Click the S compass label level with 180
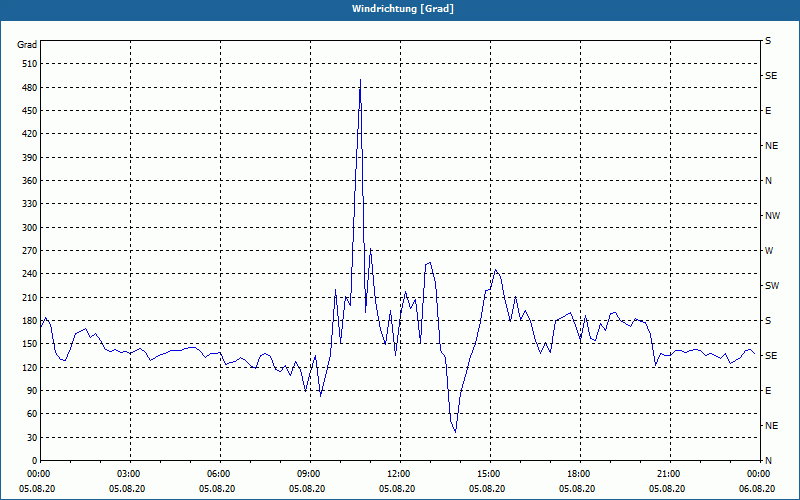This screenshot has width=800, height=500. 768,320
